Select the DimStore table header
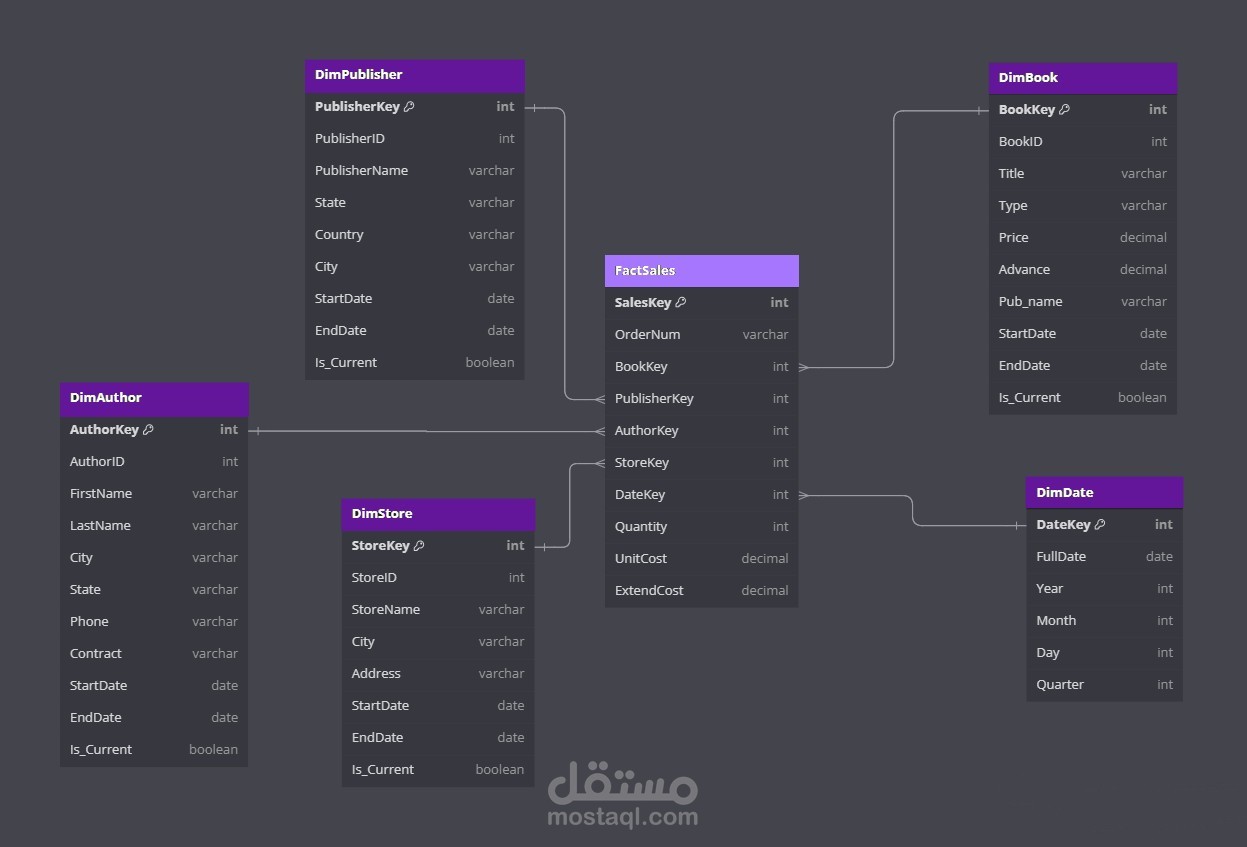This screenshot has height=847, width=1247. point(439,514)
